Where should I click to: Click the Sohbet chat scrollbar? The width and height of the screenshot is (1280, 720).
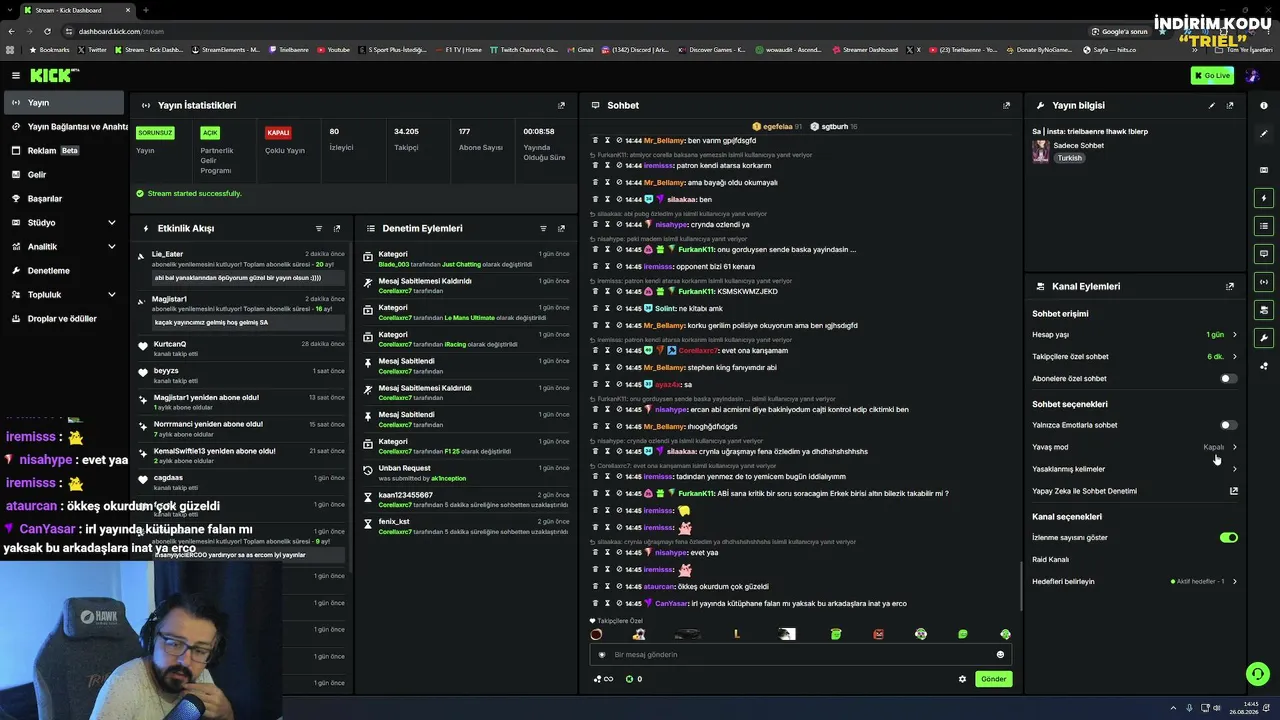[x=1020, y=585]
